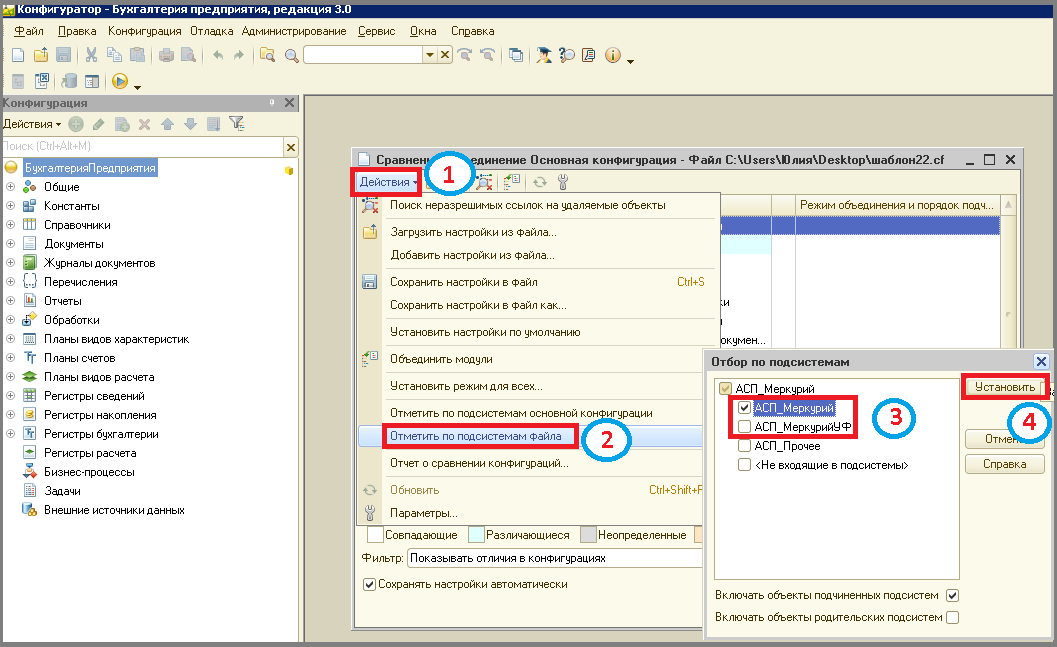Open the Конфигурация menu
This screenshot has width=1057, height=647.
click(x=144, y=31)
